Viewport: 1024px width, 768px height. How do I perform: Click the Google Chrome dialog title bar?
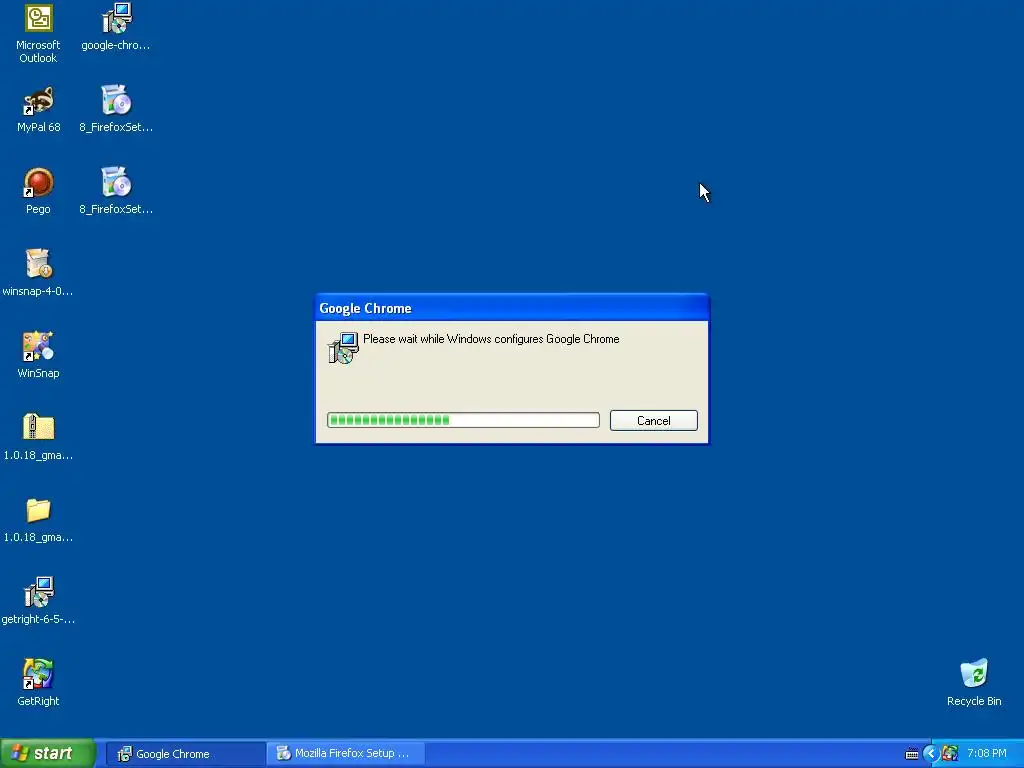tap(512, 308)
